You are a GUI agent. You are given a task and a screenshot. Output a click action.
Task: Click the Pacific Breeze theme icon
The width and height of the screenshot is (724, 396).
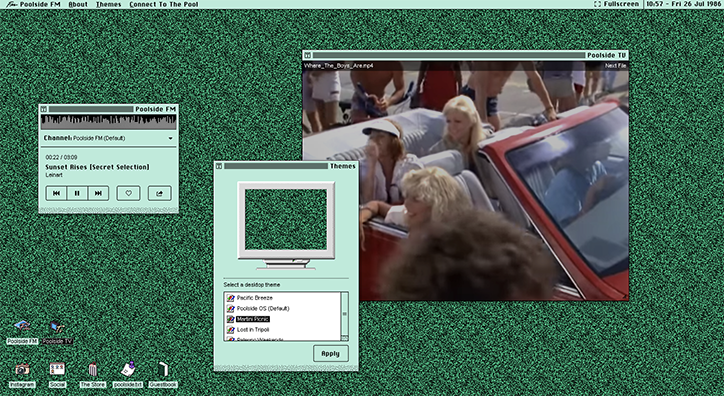(230, 298)
